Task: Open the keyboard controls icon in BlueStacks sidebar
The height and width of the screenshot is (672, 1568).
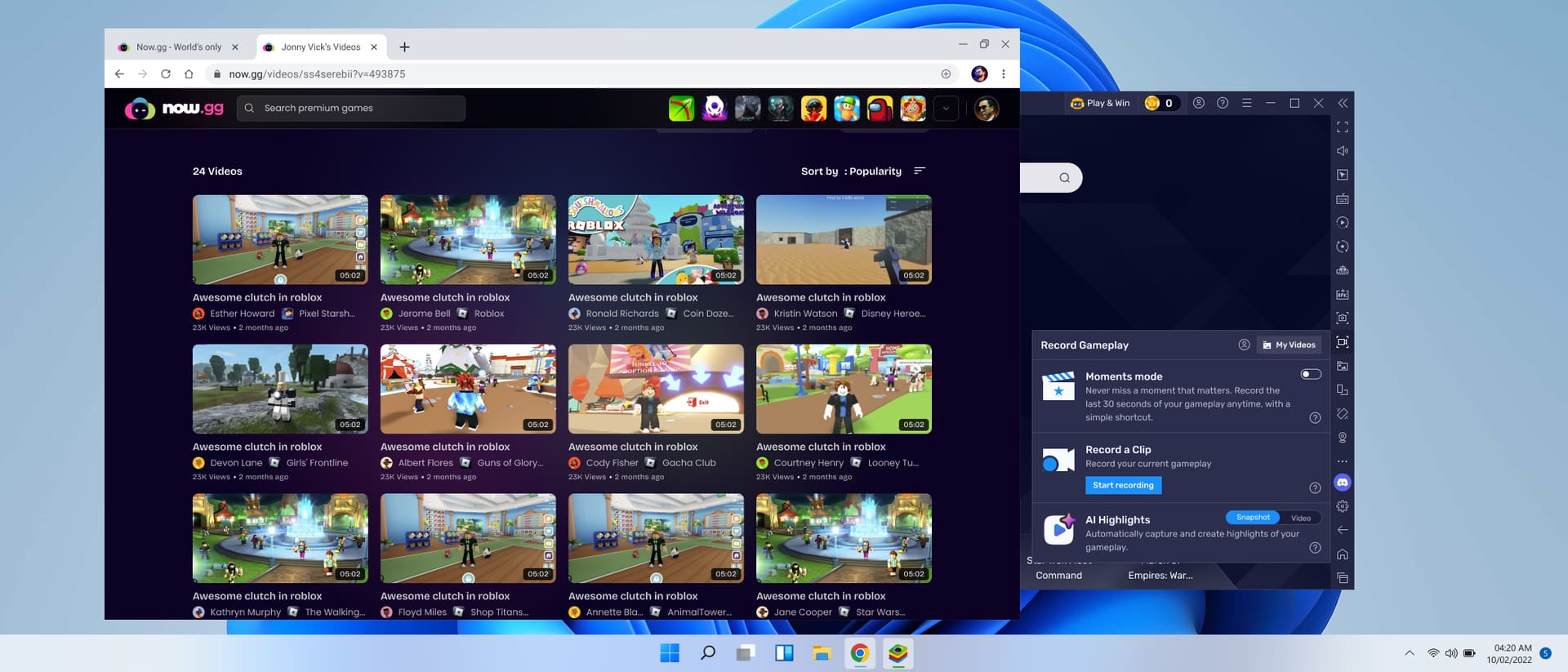Action: (1343, 198)
